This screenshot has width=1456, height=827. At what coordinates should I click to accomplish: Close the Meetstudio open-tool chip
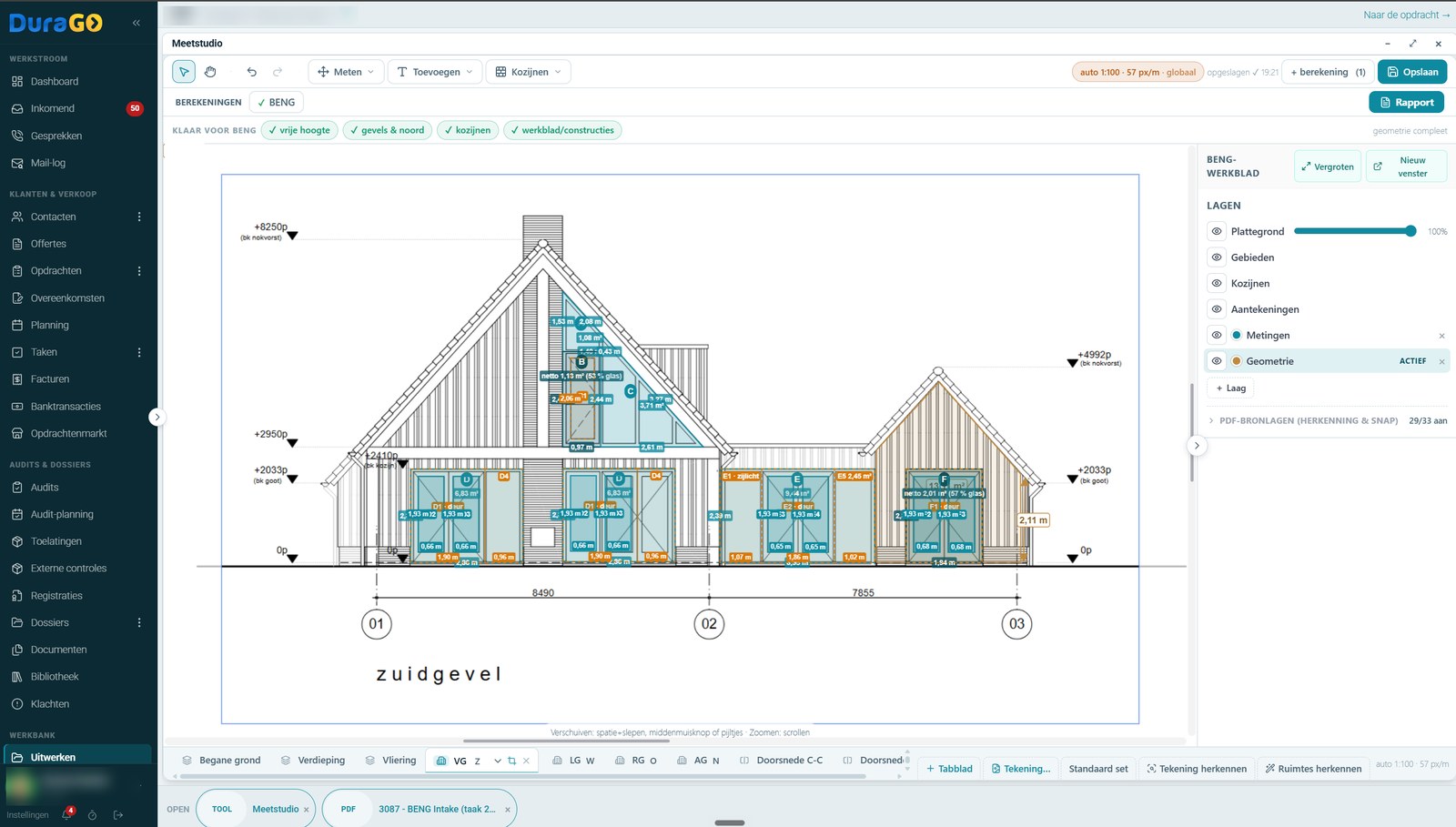click(306, 810)
